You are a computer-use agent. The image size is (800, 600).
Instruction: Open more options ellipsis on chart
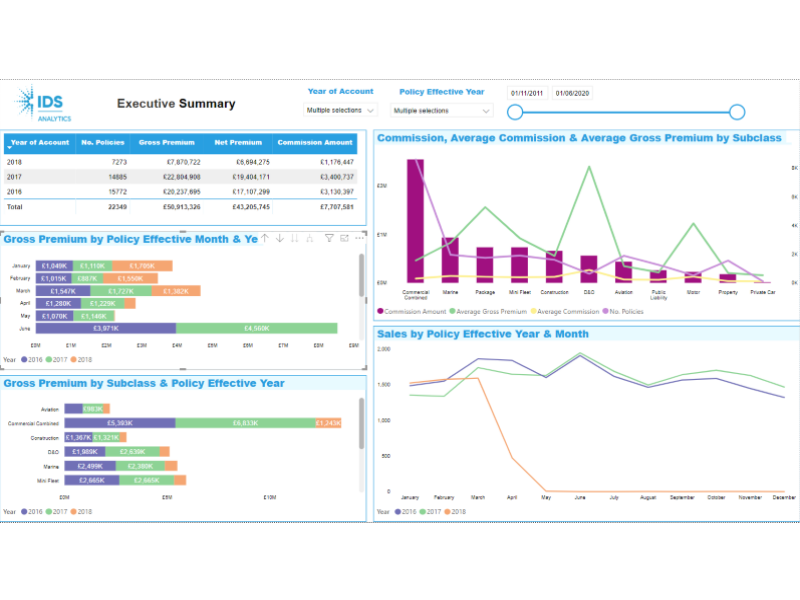[x=359, y=238]
